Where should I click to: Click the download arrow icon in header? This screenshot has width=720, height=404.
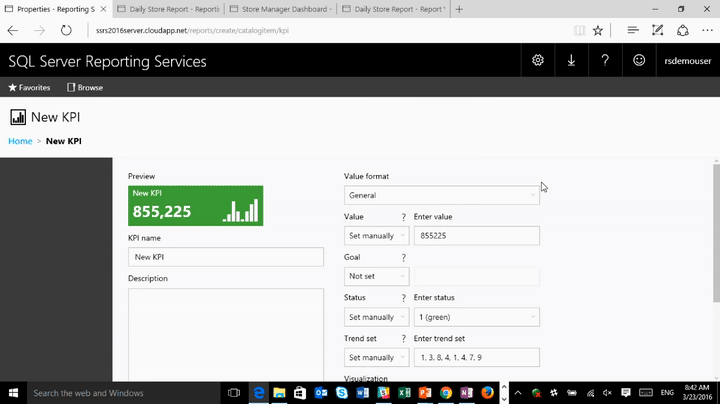click(571, 60)
